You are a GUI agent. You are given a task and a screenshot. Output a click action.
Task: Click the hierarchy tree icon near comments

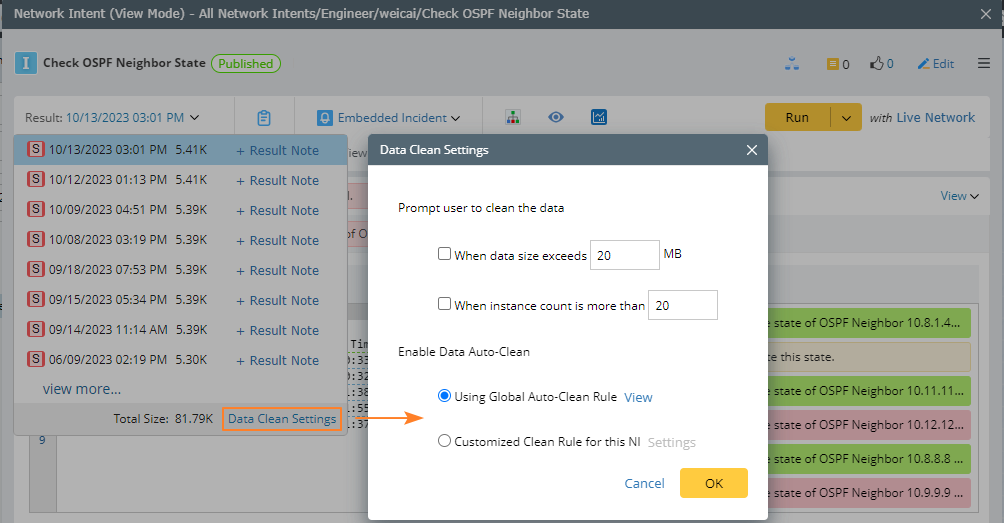[x=792, y=64]
